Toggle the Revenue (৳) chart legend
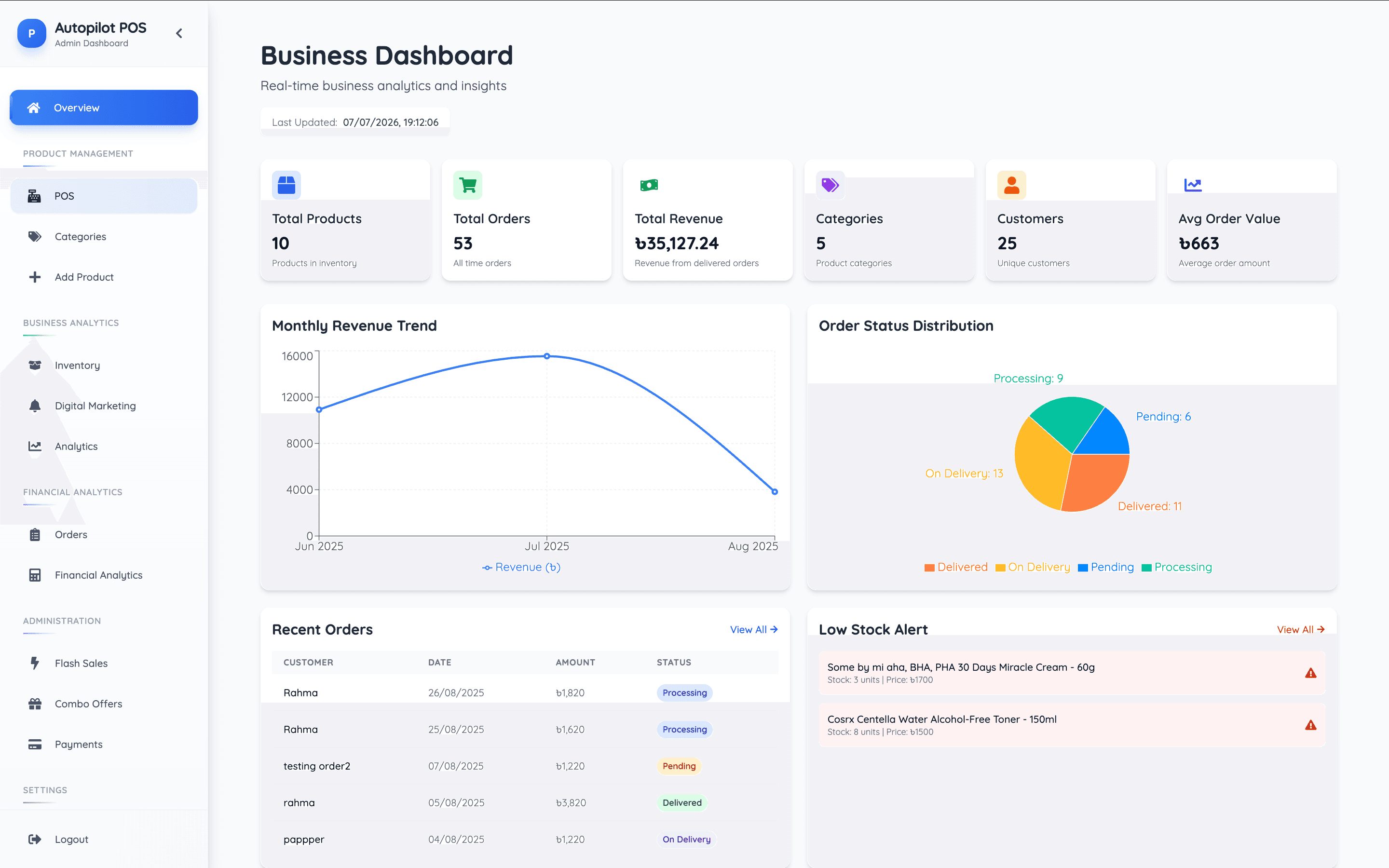This screenshot has width=1389, height=868. 521,567
